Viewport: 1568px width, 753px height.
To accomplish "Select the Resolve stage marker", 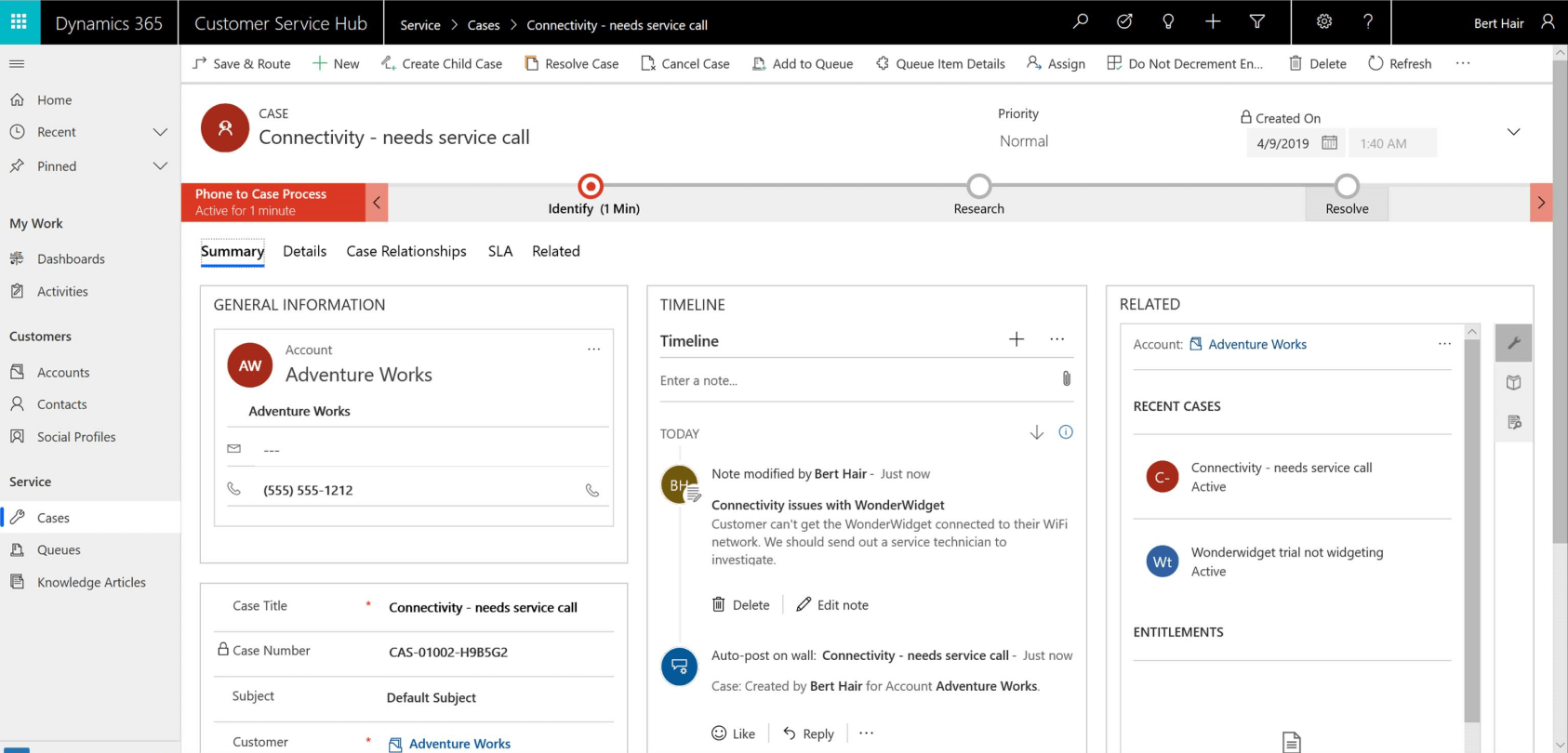I will (1347, 186).
